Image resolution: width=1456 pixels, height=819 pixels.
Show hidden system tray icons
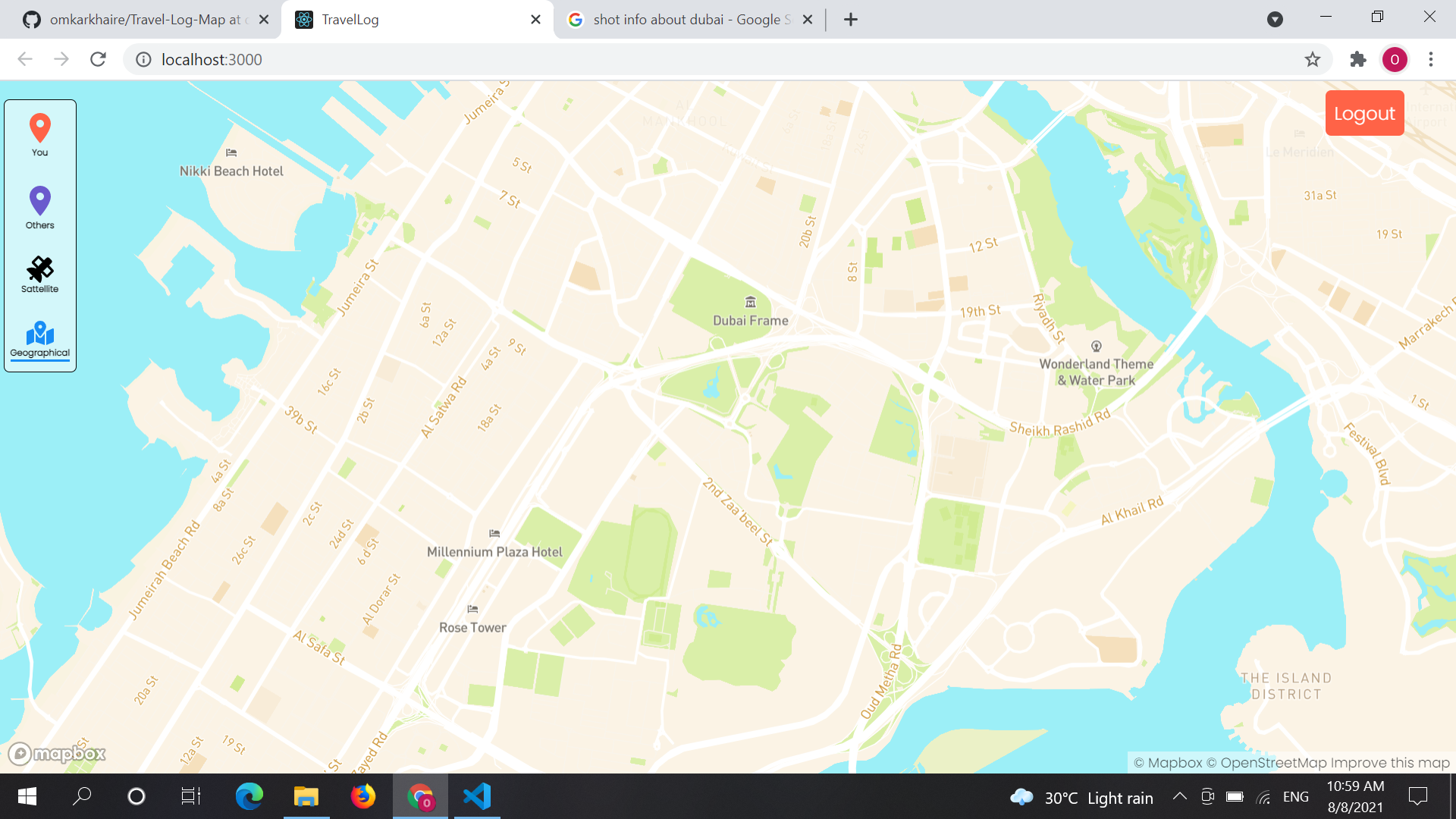tap(1179, 796)
